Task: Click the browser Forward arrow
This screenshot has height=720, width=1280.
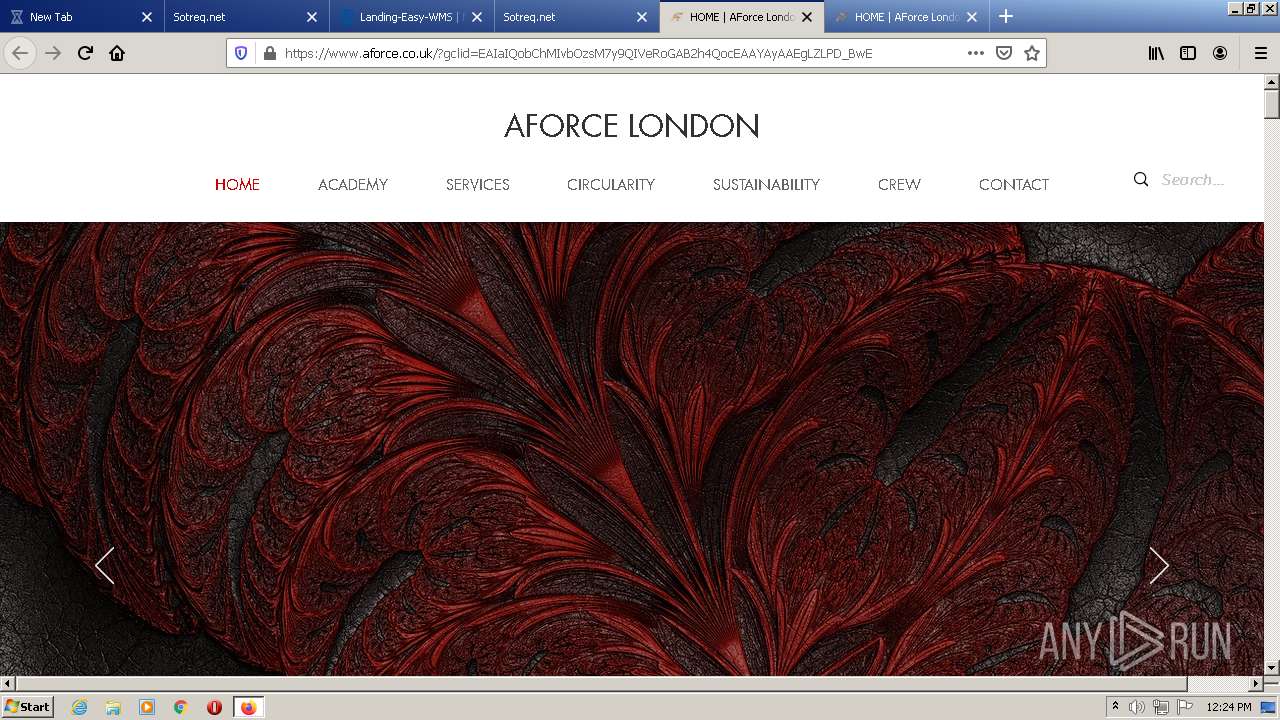Action: (53, 53)
